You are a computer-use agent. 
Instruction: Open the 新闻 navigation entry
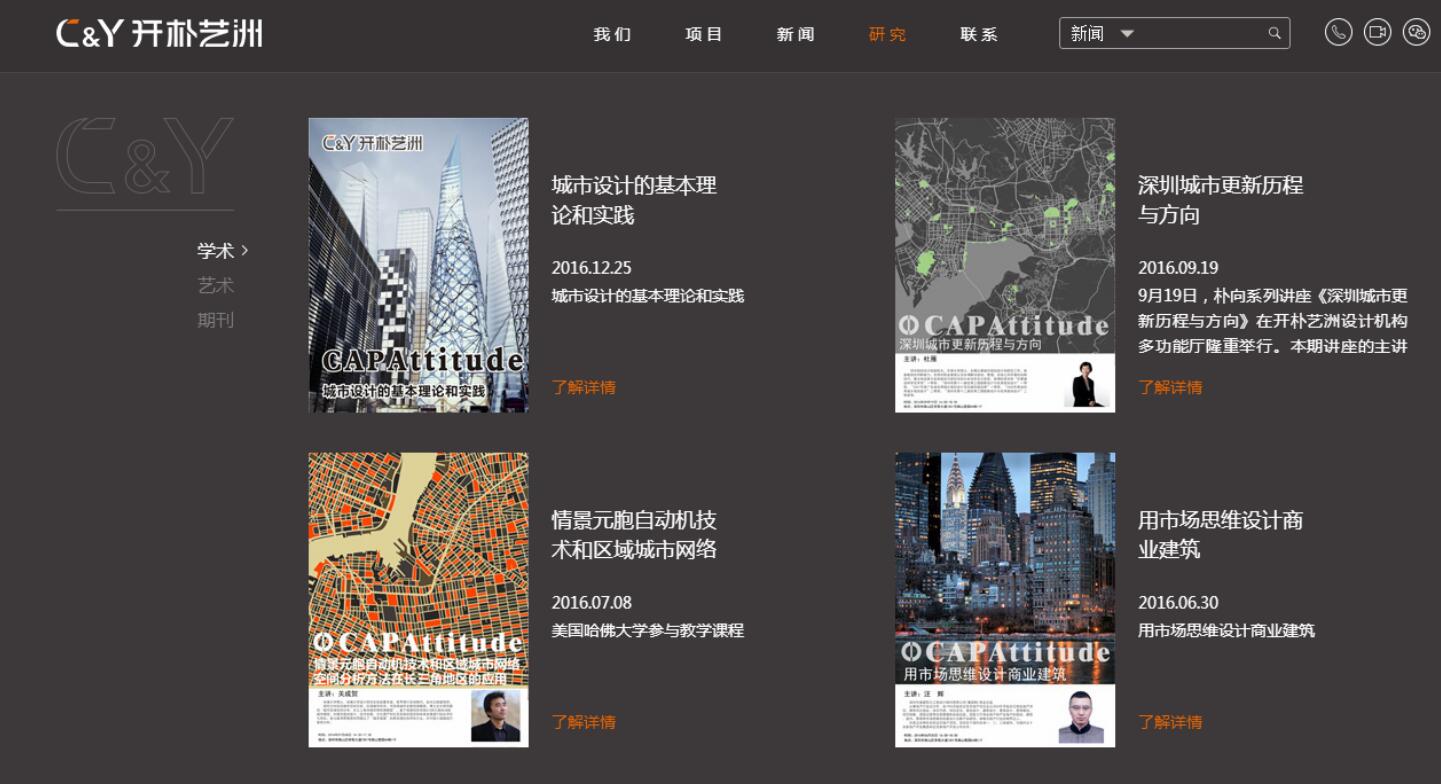(x=795, y=34)
